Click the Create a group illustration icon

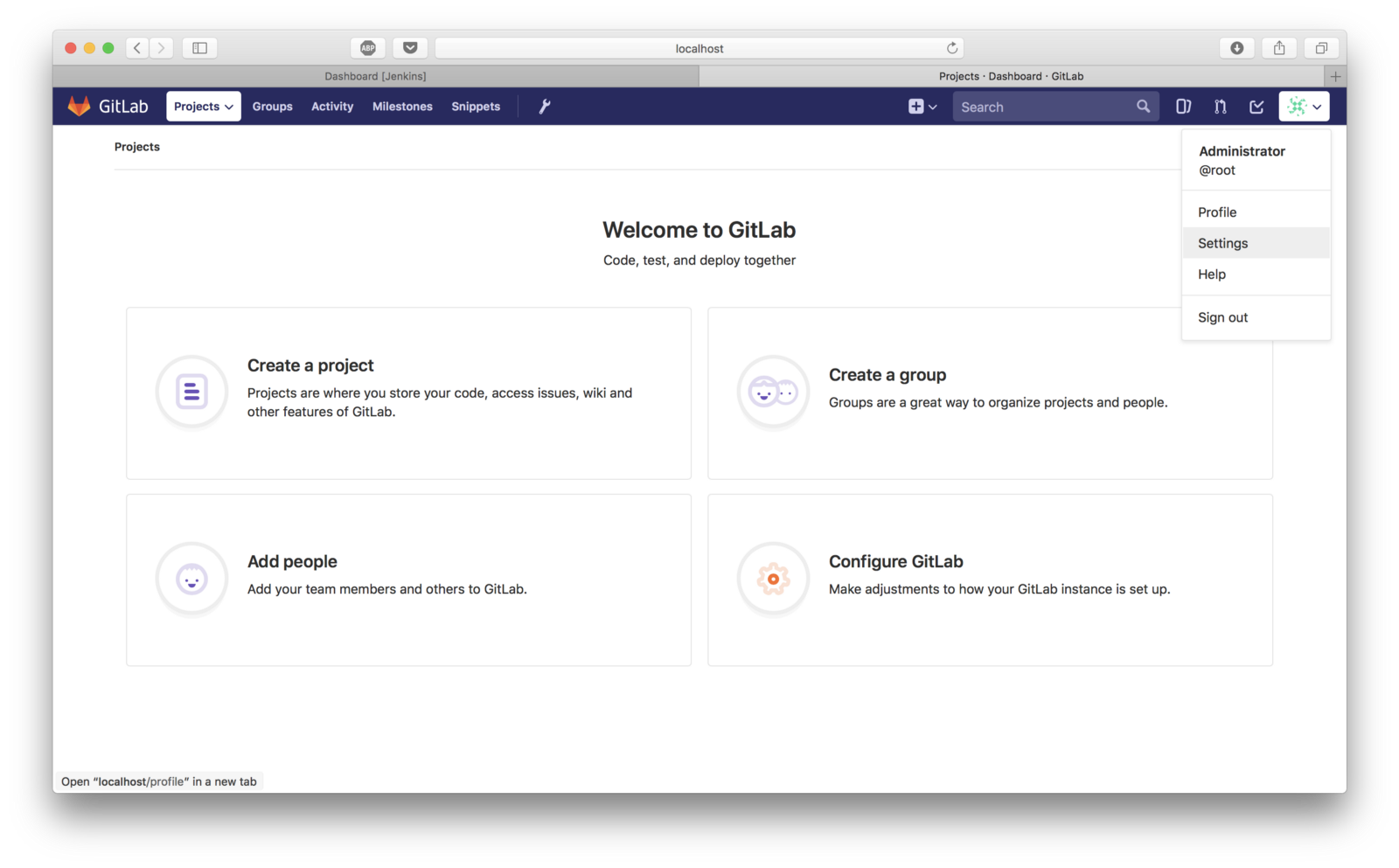coord(773,392)
